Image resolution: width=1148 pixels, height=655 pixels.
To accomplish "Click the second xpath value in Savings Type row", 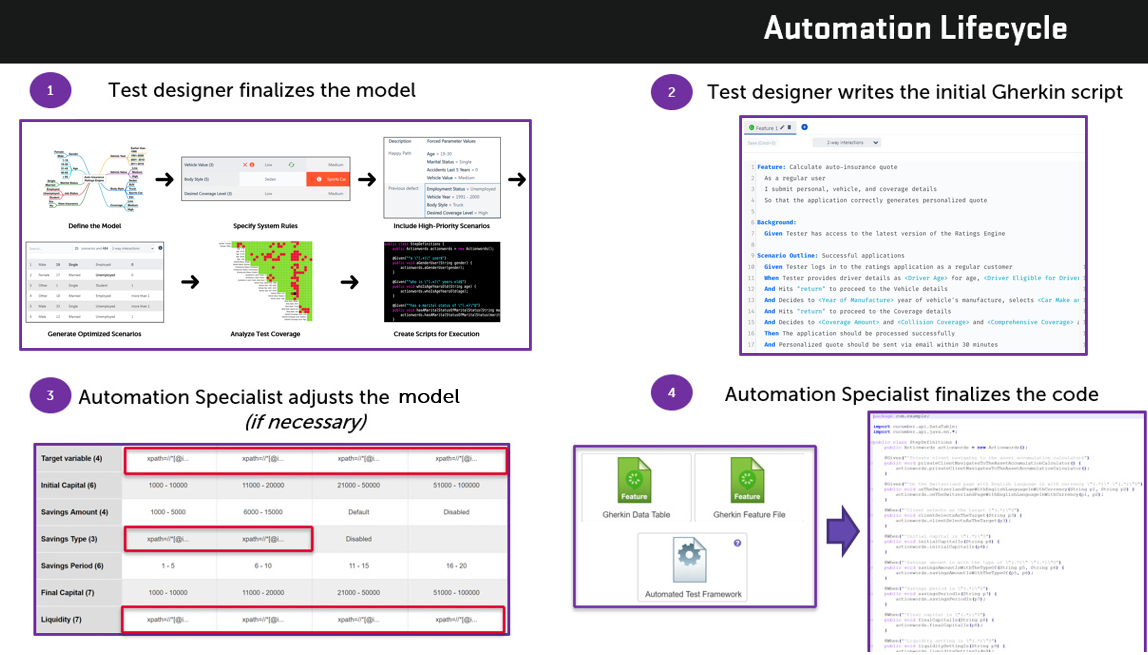I will [x=263, y=539].
